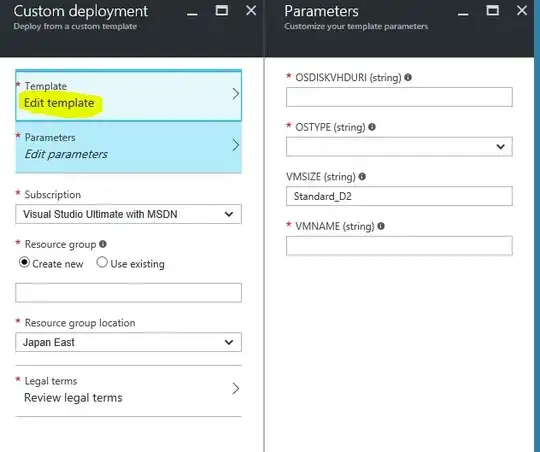This screenshot has width=540, height=452.
Task: Open the Edit template row
Action: pyautogui.click(x=128, y=95)
